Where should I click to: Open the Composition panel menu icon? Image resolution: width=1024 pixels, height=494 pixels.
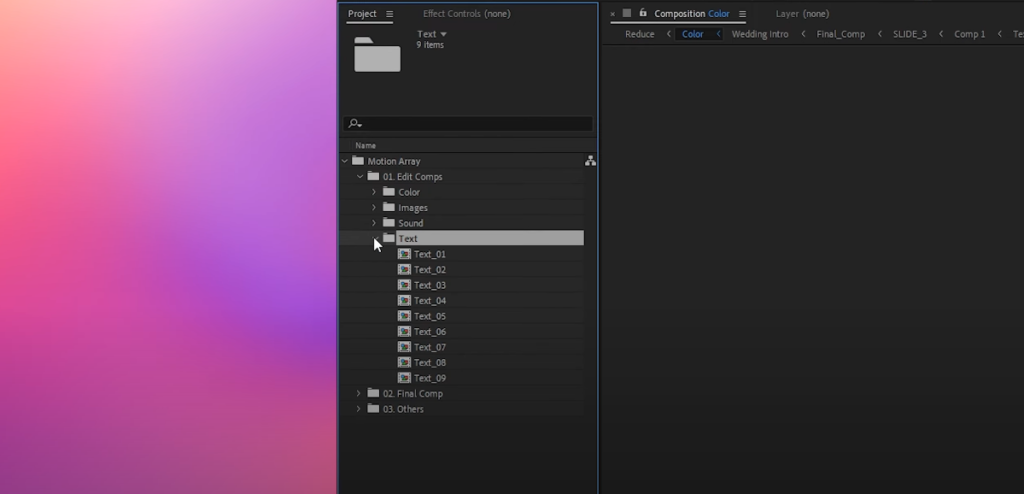(x=742, y=14)
